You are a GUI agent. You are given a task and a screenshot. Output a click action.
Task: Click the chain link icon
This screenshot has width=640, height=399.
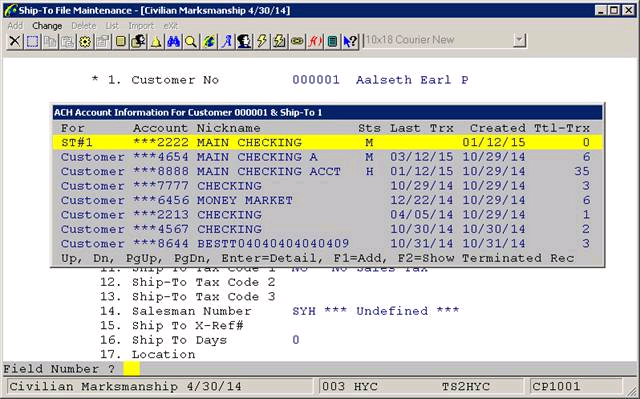pos(297,41)
